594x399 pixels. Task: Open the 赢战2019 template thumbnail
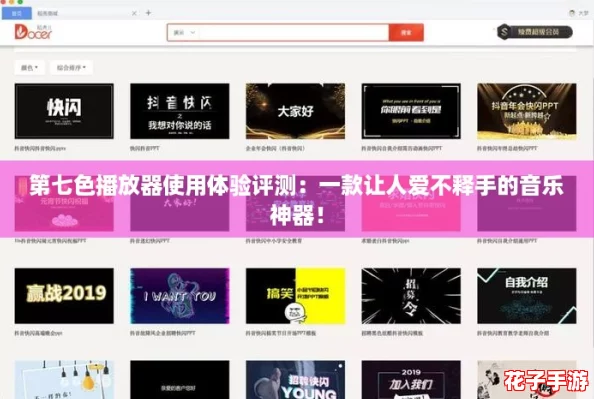tap(64, 296)
